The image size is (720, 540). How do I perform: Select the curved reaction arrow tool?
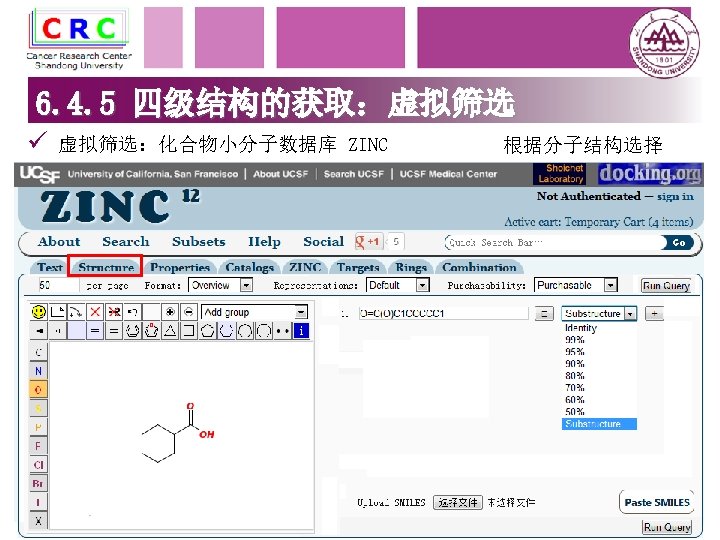pyautogui.click(x=76, y=312)
